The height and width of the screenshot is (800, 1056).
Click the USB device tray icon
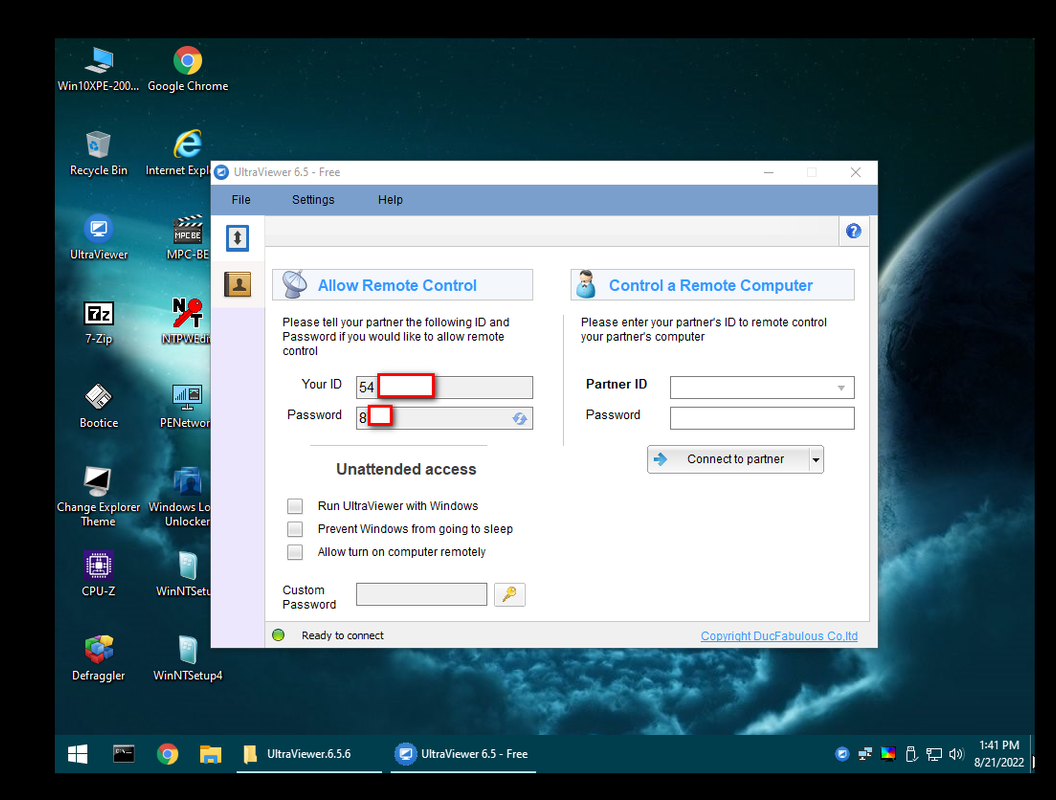(911, 754)
